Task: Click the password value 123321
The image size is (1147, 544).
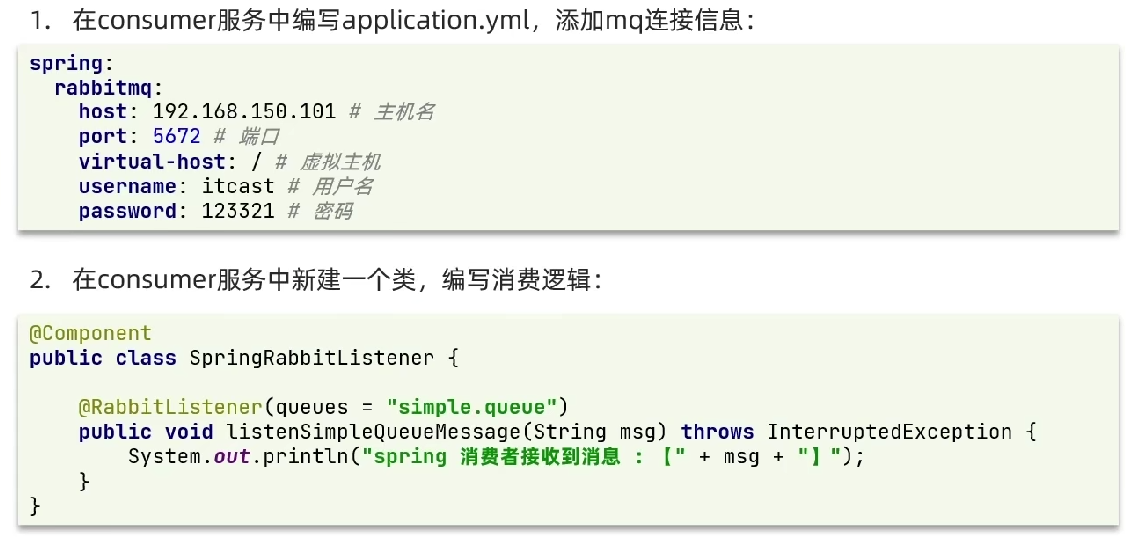Action: pos(237,211)
